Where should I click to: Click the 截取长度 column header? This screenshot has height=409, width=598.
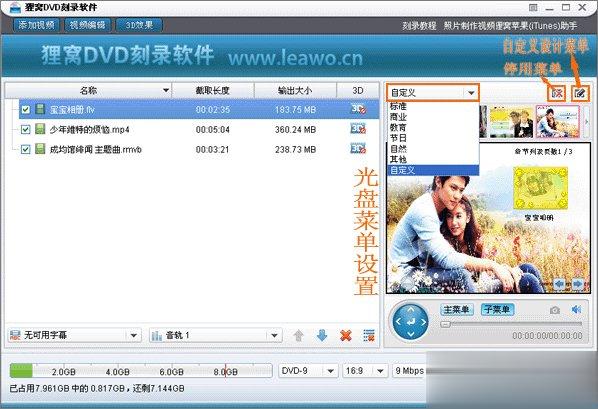click(x=213, y=90)
